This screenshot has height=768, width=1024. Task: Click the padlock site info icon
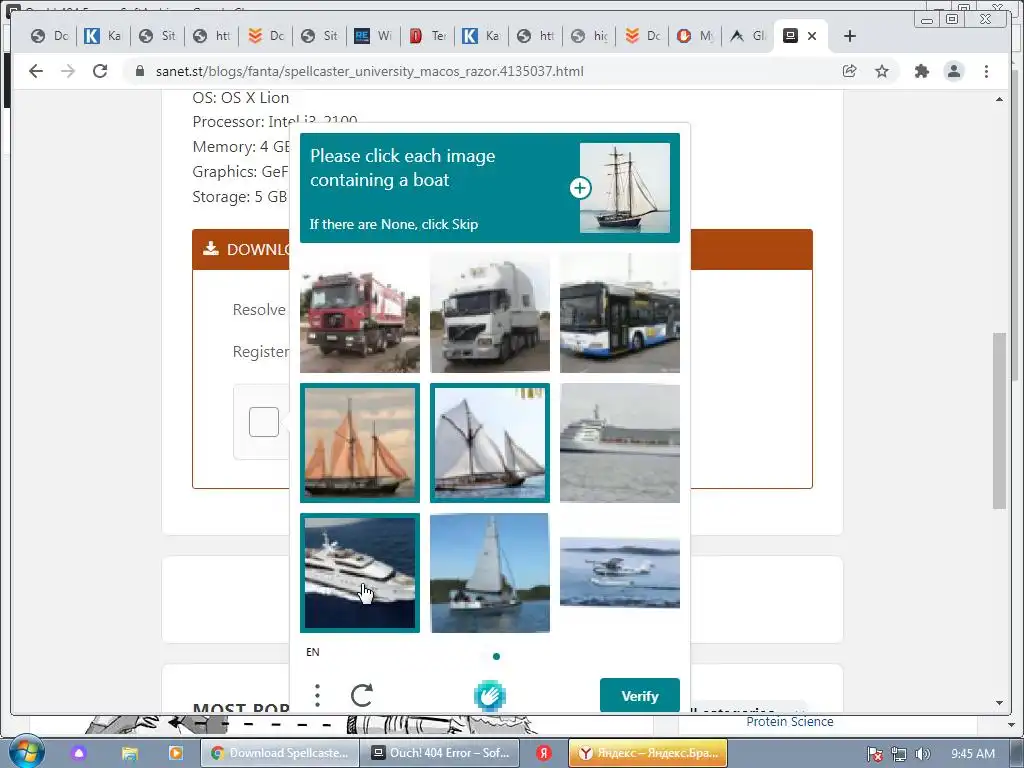(x=139, y=71)
